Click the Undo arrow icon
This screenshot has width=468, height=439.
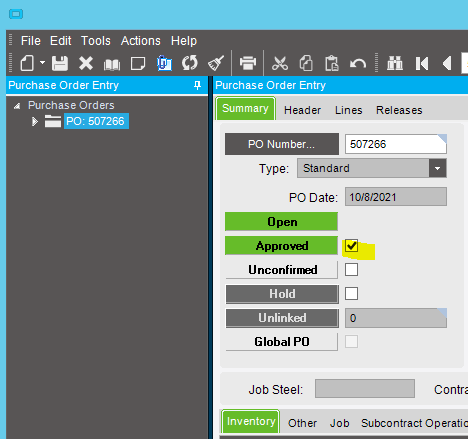pos(358,63)
